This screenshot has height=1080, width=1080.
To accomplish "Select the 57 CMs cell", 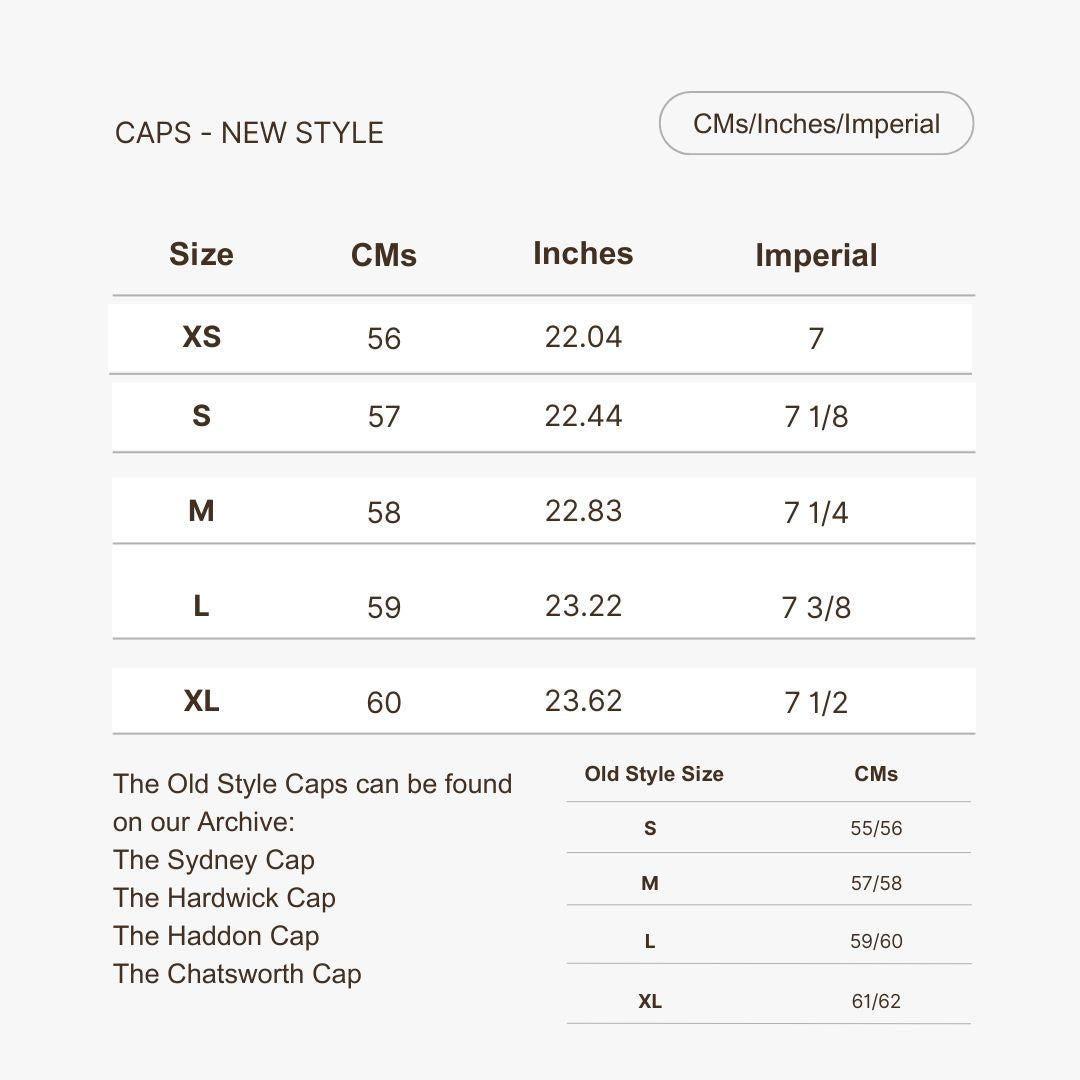I will (x=384, y=416).
